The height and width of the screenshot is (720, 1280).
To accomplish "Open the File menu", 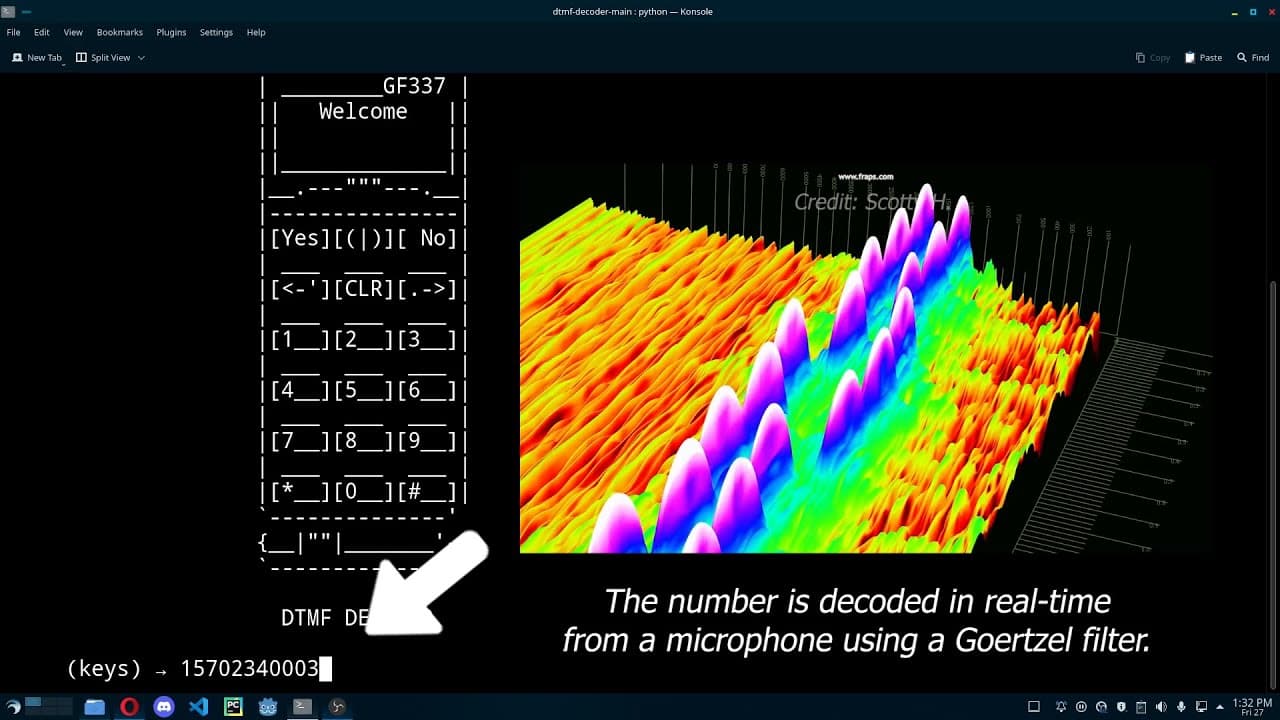I will tap(13, 32).
